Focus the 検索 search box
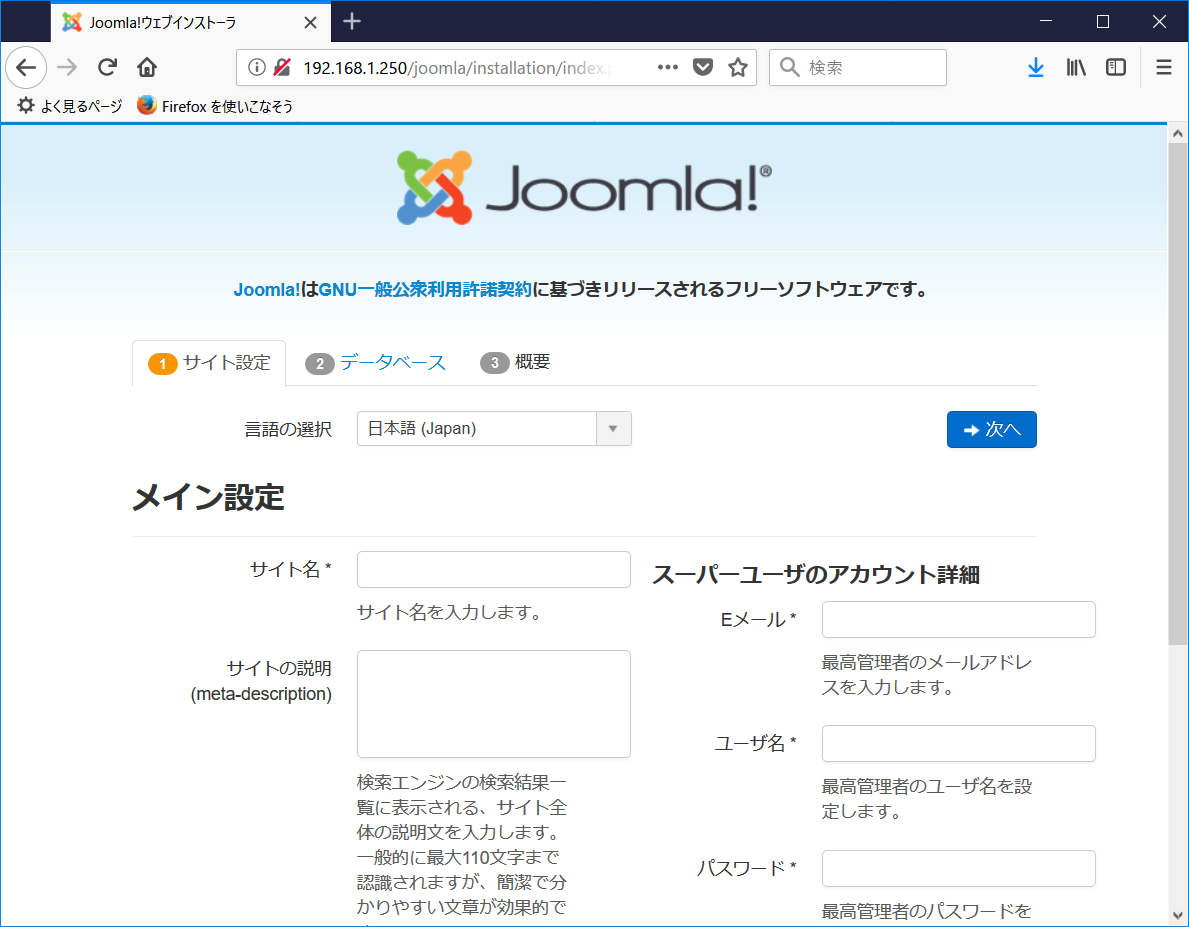Image resolution: width=1189 pixels, height=927 pixels. pyautogui.click(x=858, y=68)
